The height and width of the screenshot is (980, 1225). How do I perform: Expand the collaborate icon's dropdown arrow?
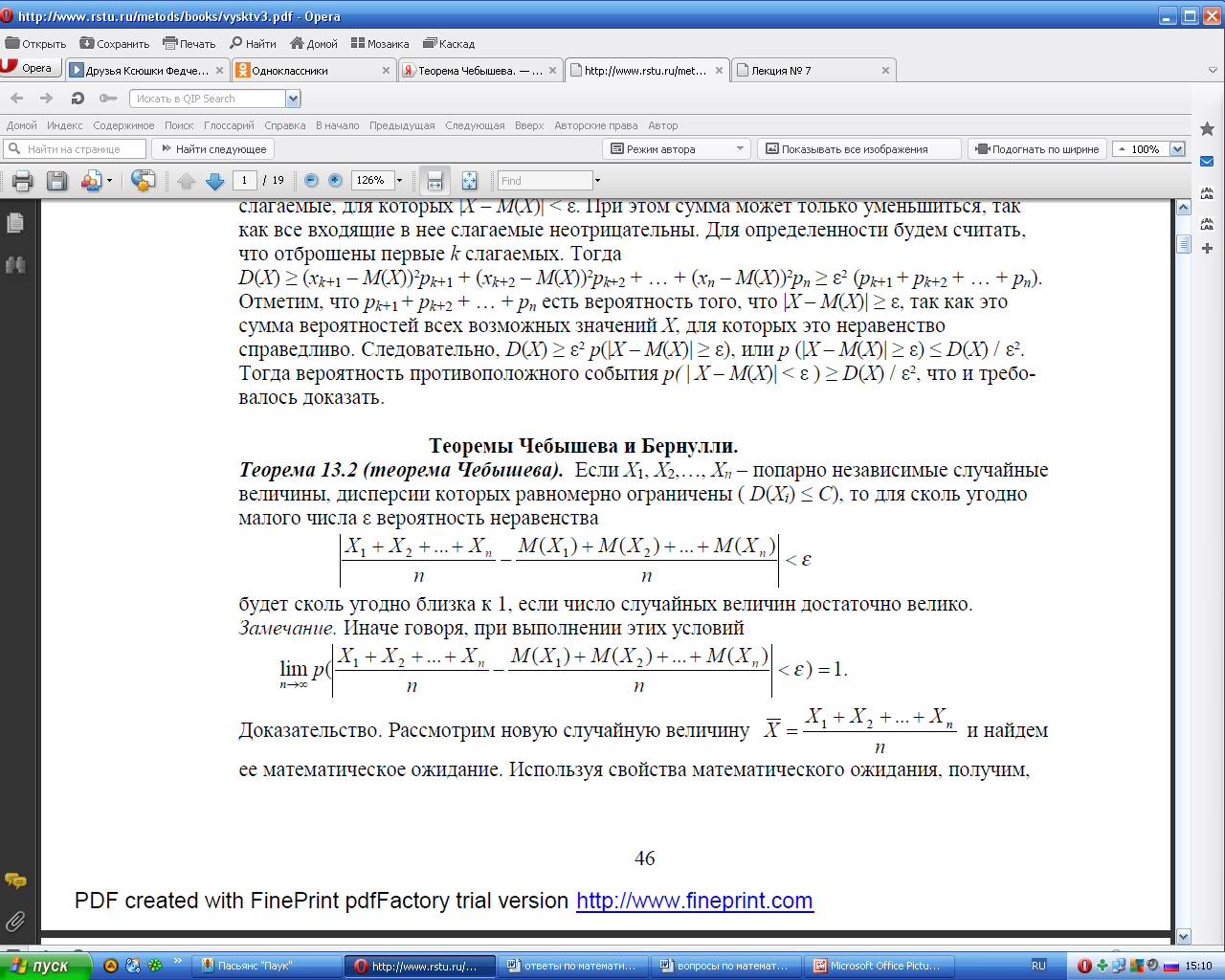[x=109, y=181]
